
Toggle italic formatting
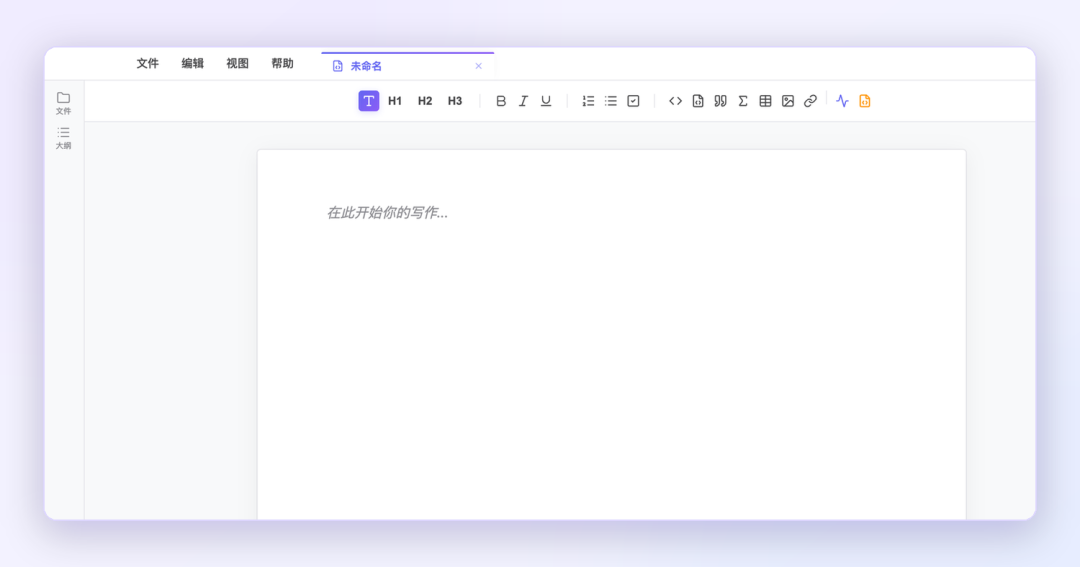pyautogui.click(x=523, y=101)
